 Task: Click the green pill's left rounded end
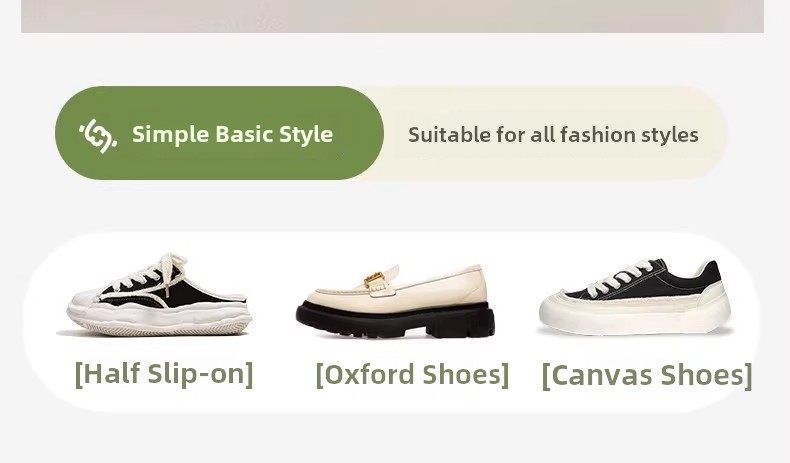tap(70, 134)
